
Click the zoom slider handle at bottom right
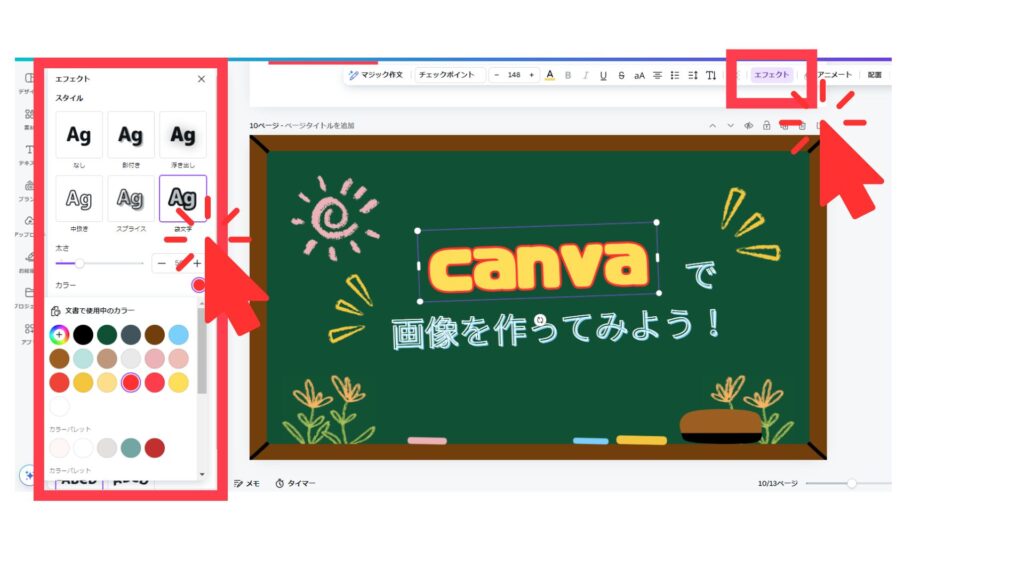[852, 483]
